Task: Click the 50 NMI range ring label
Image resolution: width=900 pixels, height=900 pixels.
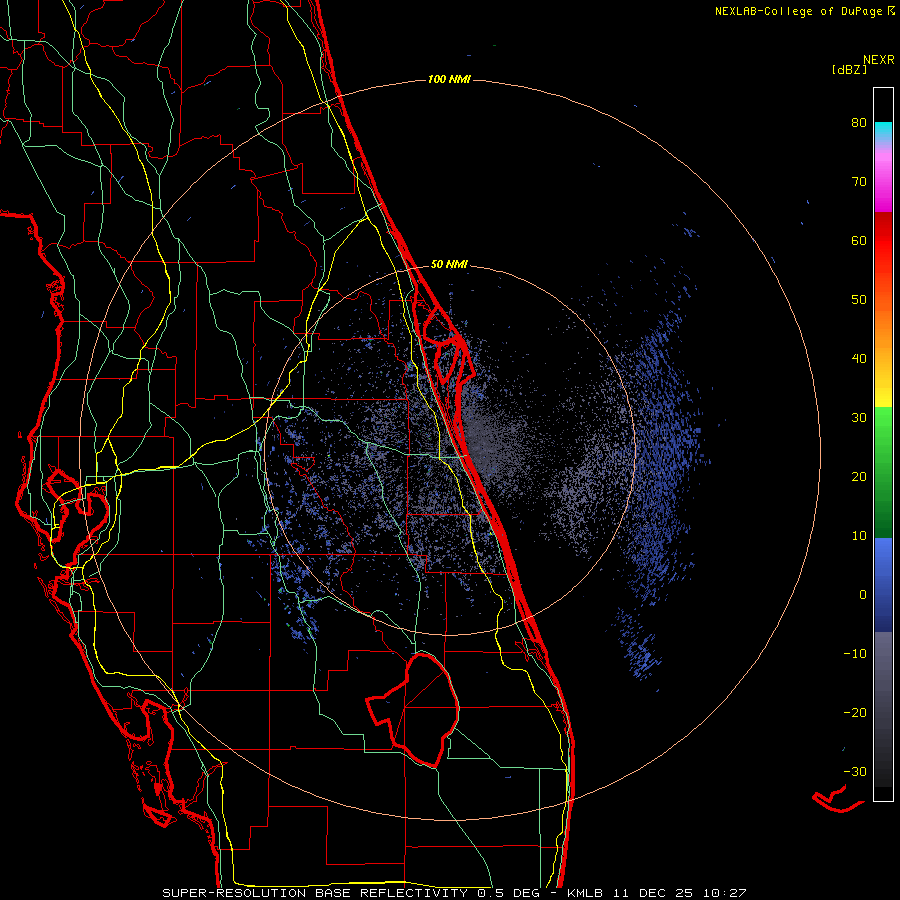Action: (x=449, y=265)
